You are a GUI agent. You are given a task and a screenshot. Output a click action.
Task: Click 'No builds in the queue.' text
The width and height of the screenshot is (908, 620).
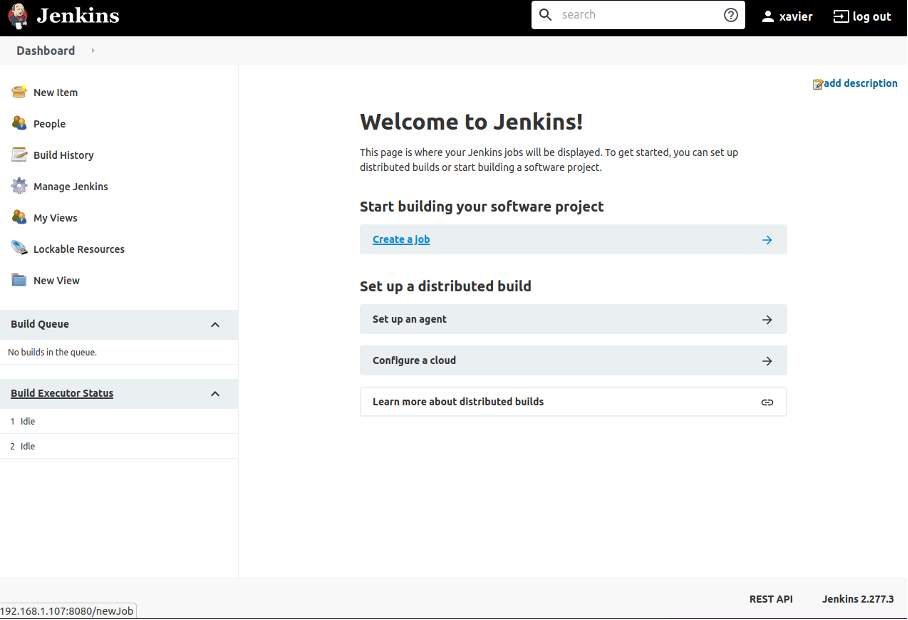coord(52,352)
